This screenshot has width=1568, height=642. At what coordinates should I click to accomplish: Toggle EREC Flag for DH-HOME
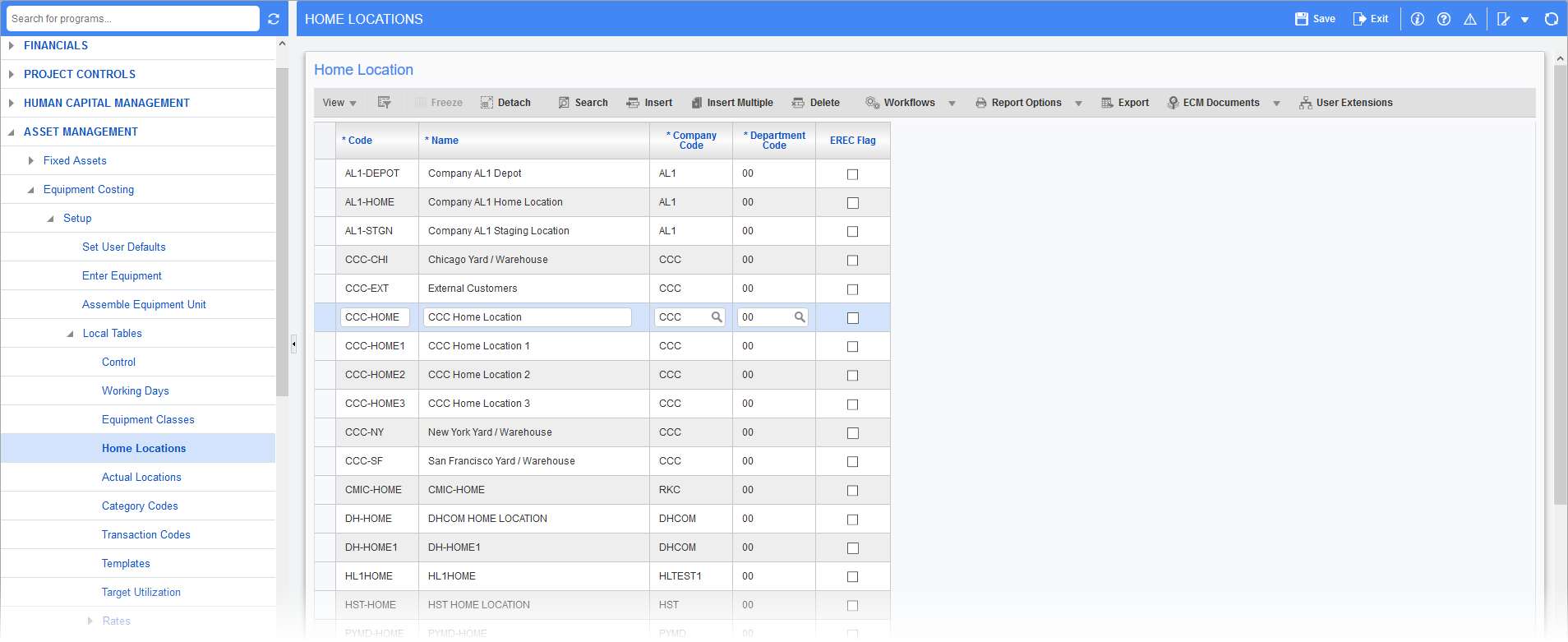coord(853,520)
